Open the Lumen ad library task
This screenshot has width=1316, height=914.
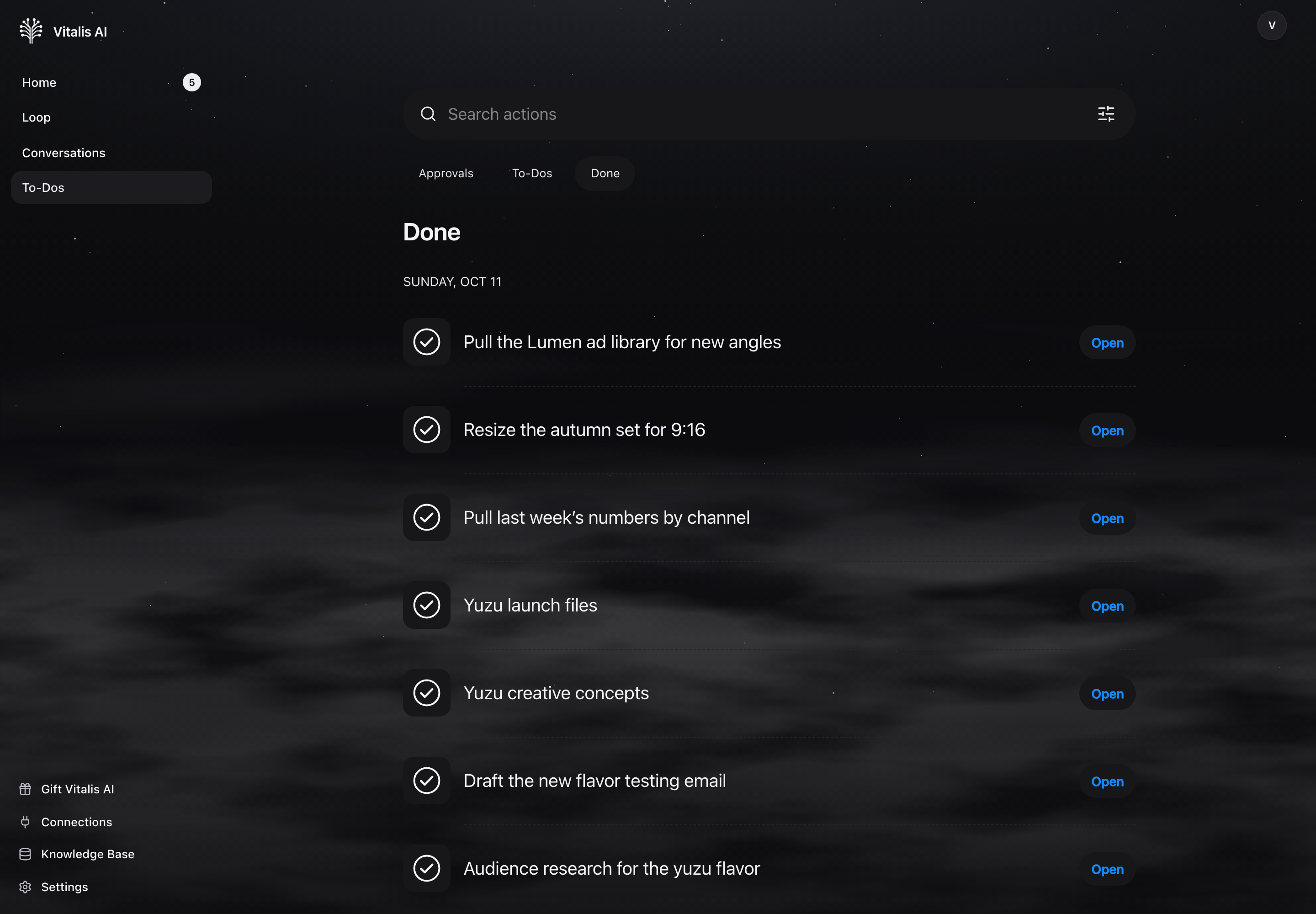pos(1107,342)
